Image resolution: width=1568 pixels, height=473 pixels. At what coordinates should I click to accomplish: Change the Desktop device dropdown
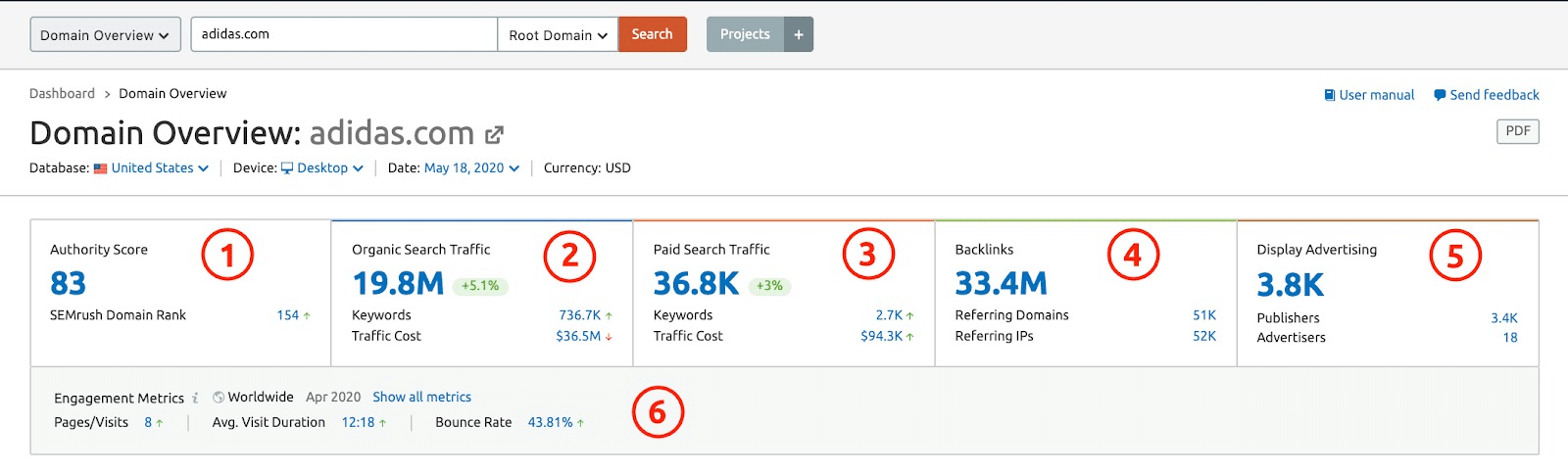coord(330,167)
